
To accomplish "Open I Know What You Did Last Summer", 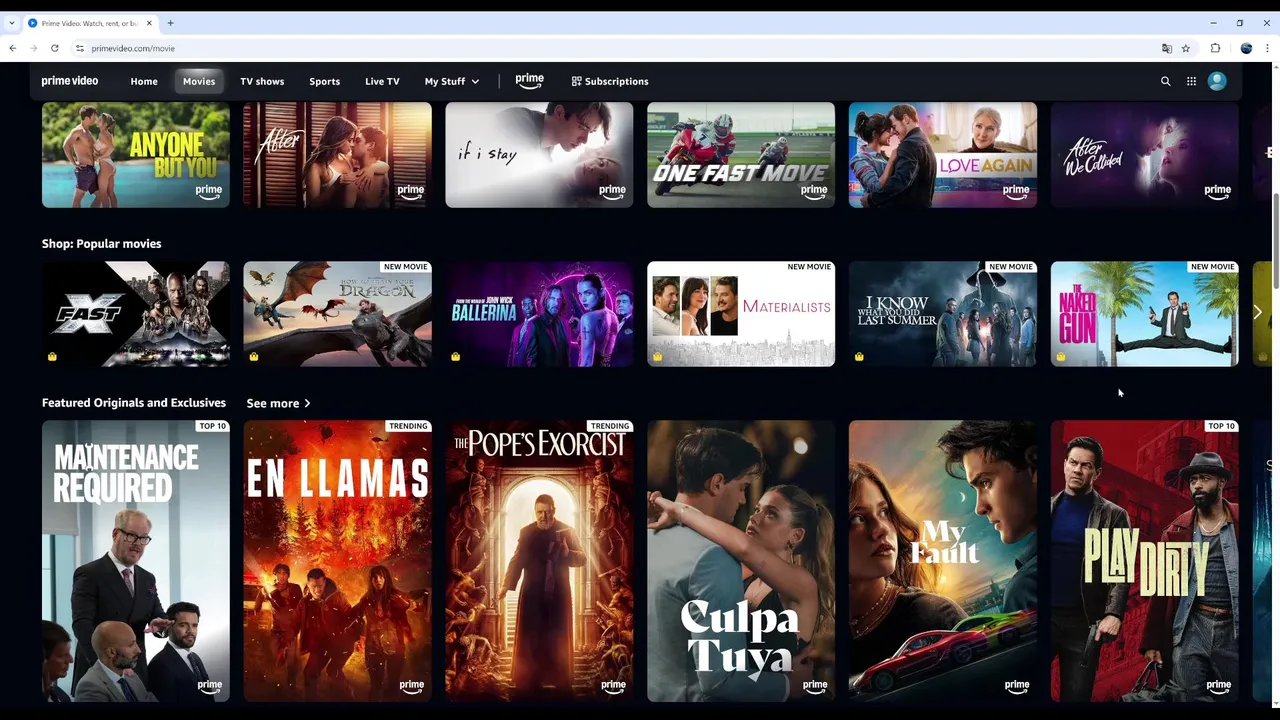I will [943, 314].
